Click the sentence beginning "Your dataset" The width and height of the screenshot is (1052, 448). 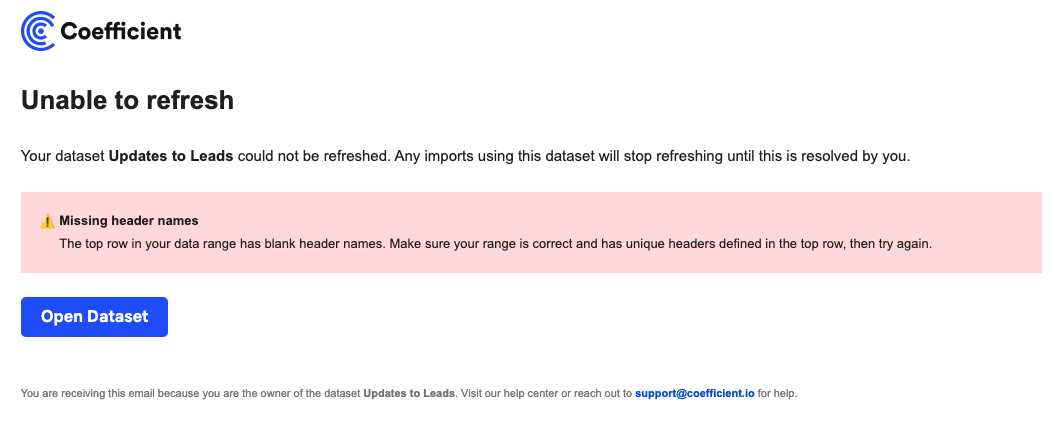[x=466, y=157]
